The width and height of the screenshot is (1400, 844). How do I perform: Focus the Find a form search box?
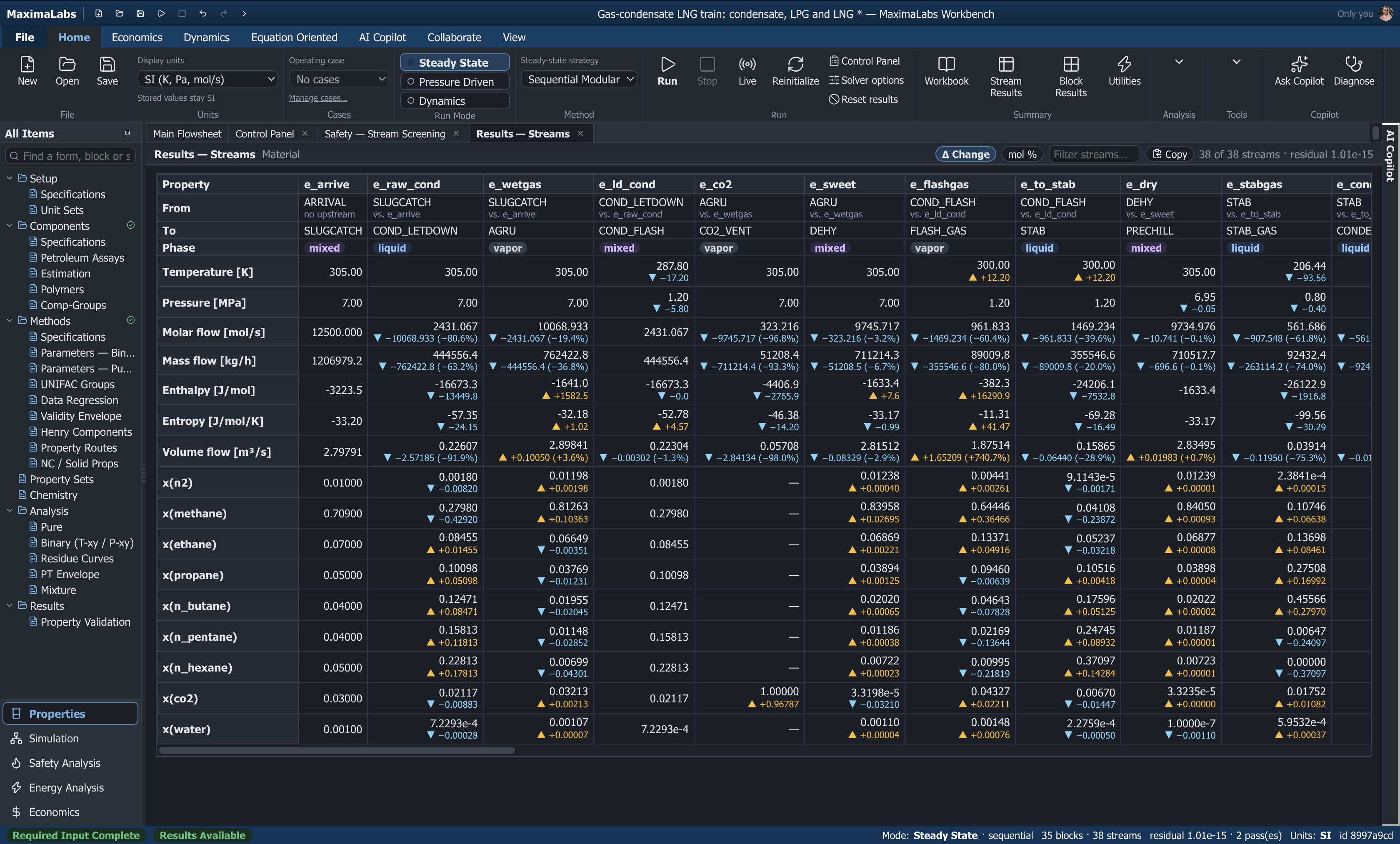70,156
